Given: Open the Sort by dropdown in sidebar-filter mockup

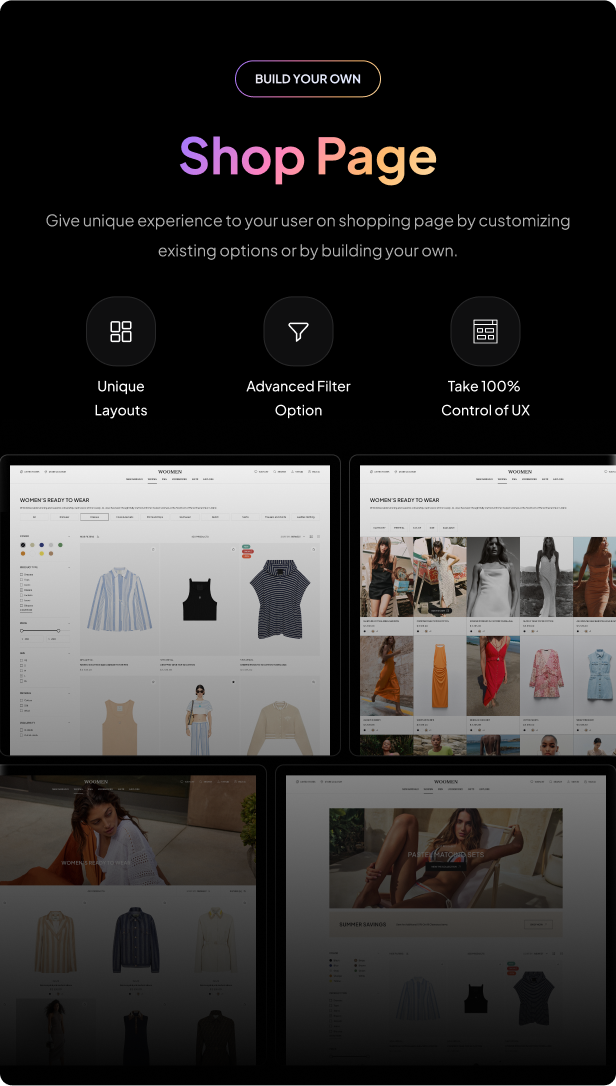Looking at the screenshot, I should (x=293, y=537).
